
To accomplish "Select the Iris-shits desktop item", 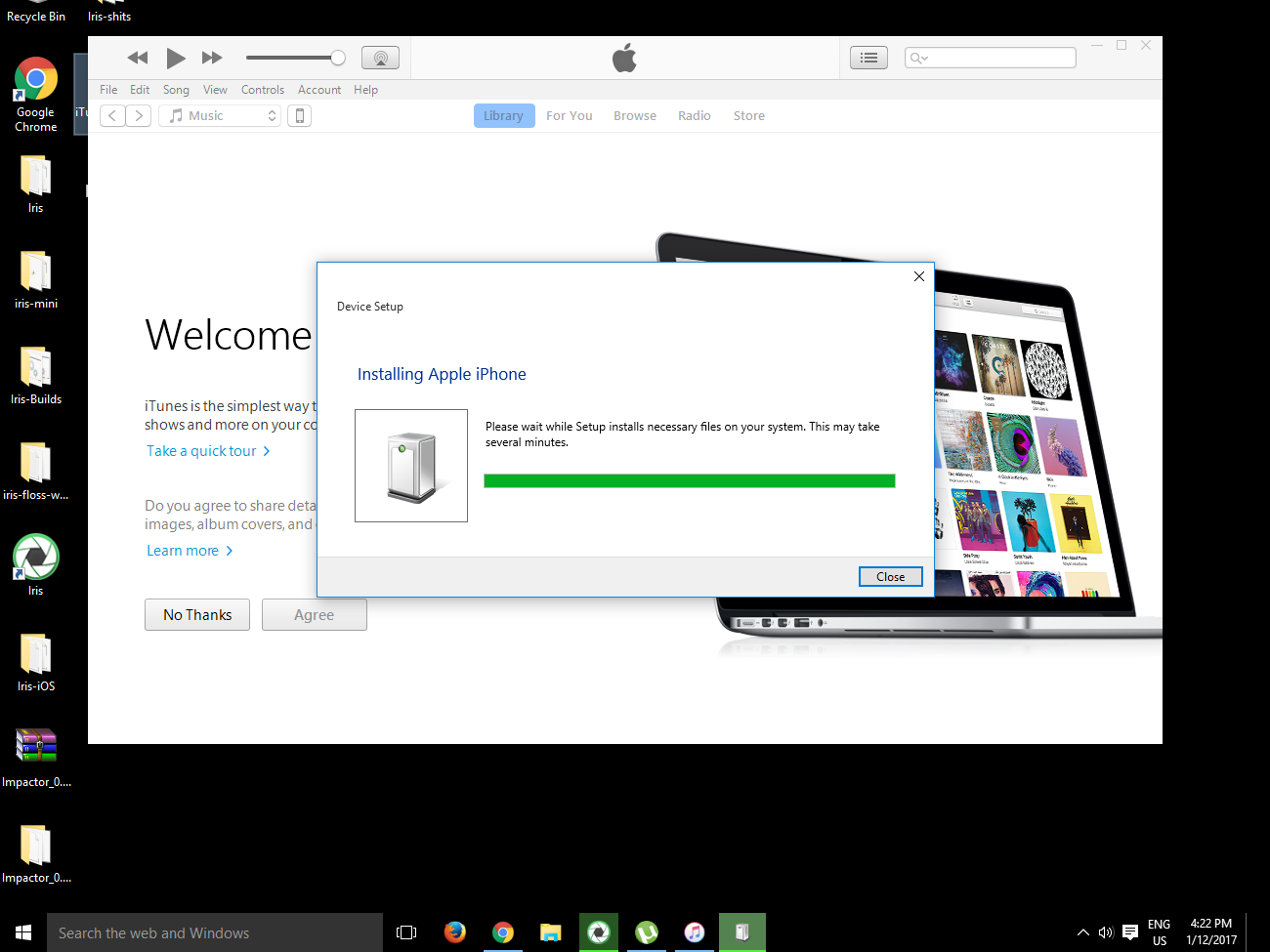I will point(109,12).
